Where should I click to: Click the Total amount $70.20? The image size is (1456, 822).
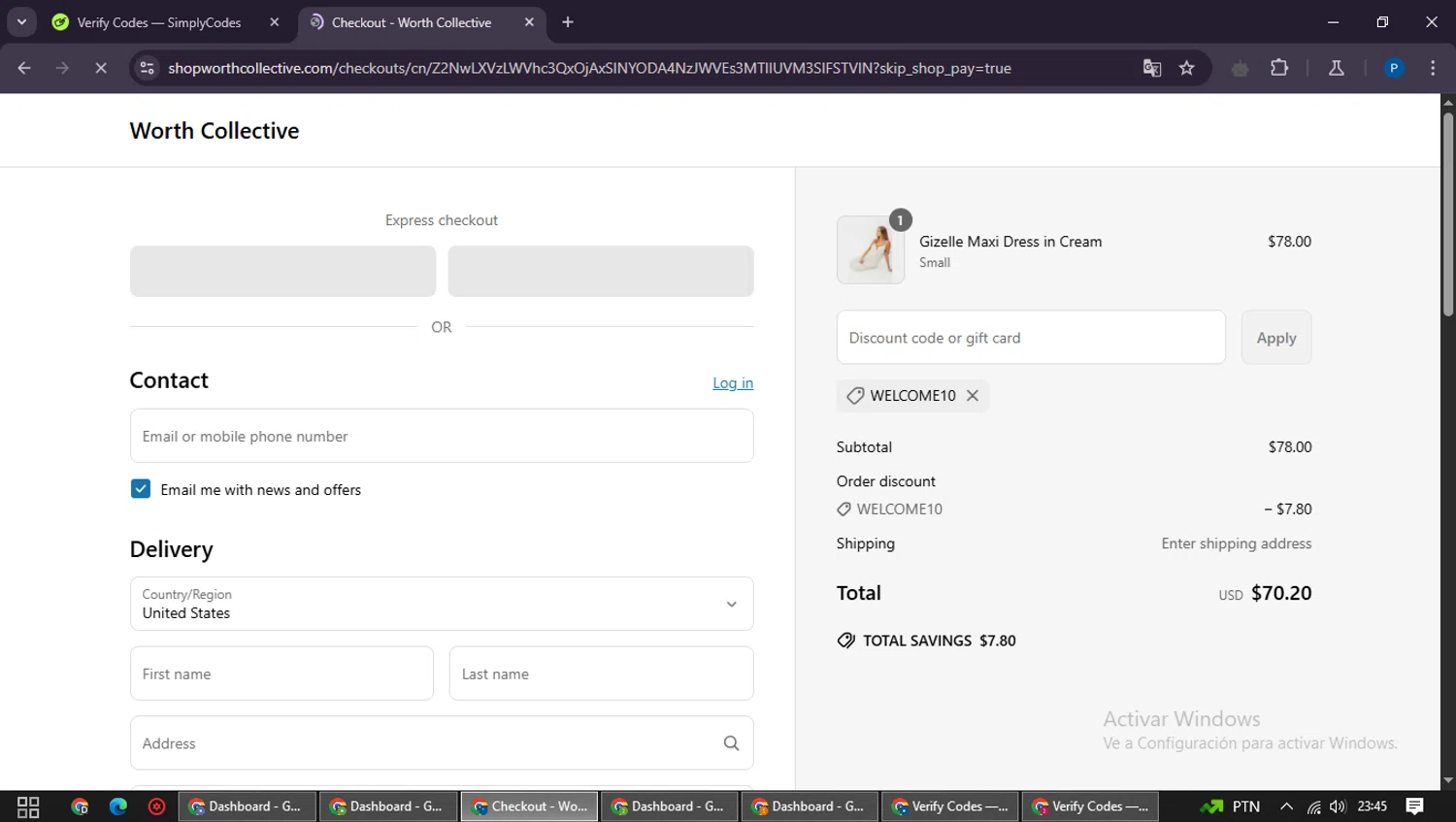point(1281,593)
